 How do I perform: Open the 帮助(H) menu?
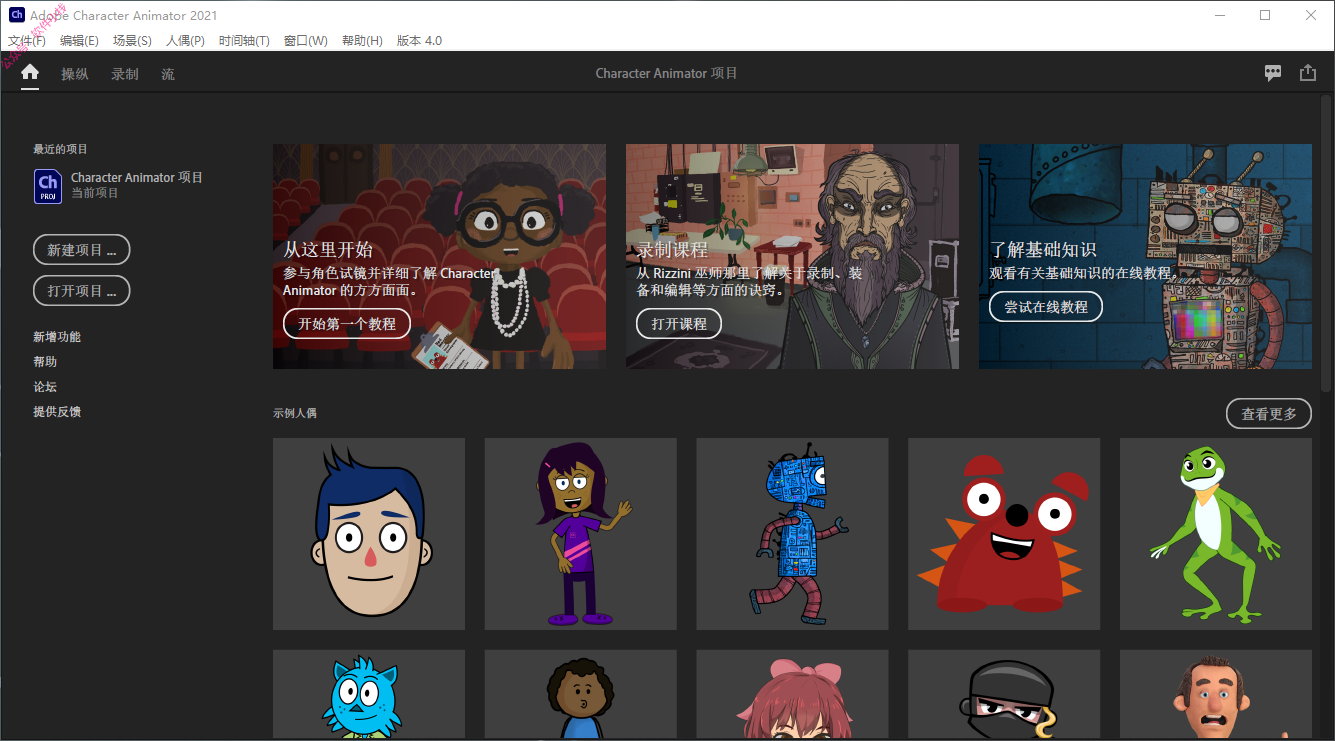click(x=362, y=41)
